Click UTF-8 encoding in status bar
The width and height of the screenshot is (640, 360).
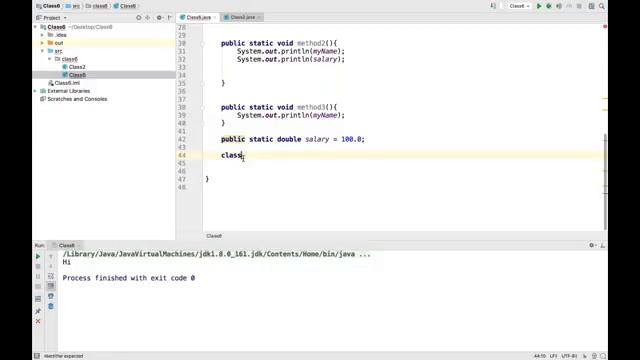569,356
